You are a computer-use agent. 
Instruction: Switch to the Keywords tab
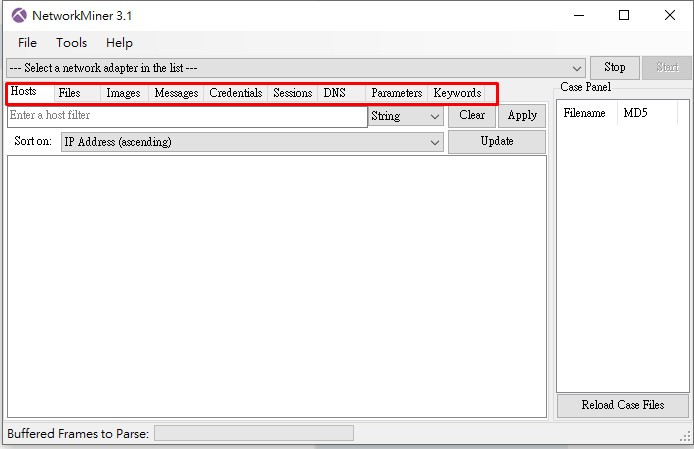[x=457, y=93]
